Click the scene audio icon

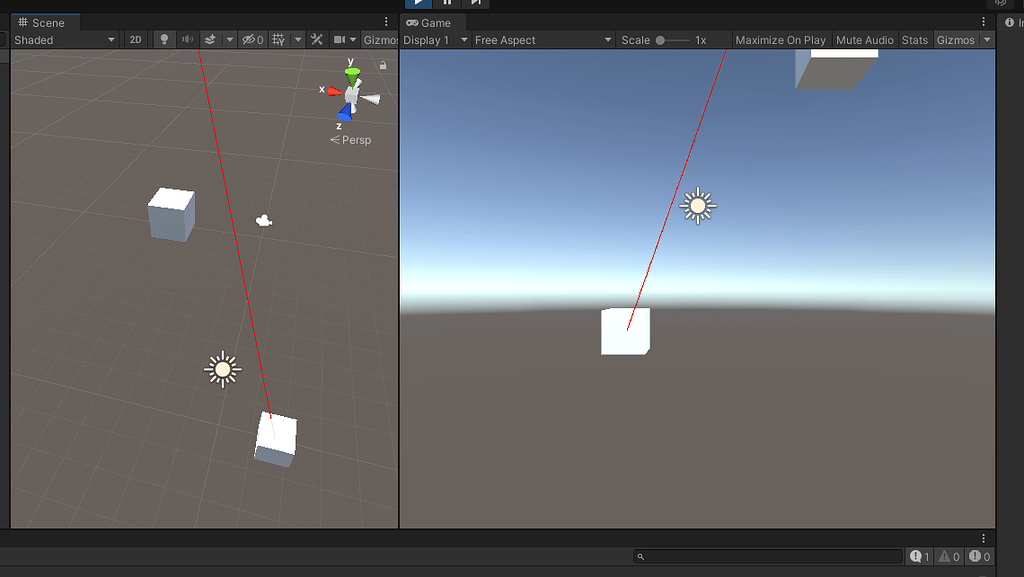tap(187, 40)
